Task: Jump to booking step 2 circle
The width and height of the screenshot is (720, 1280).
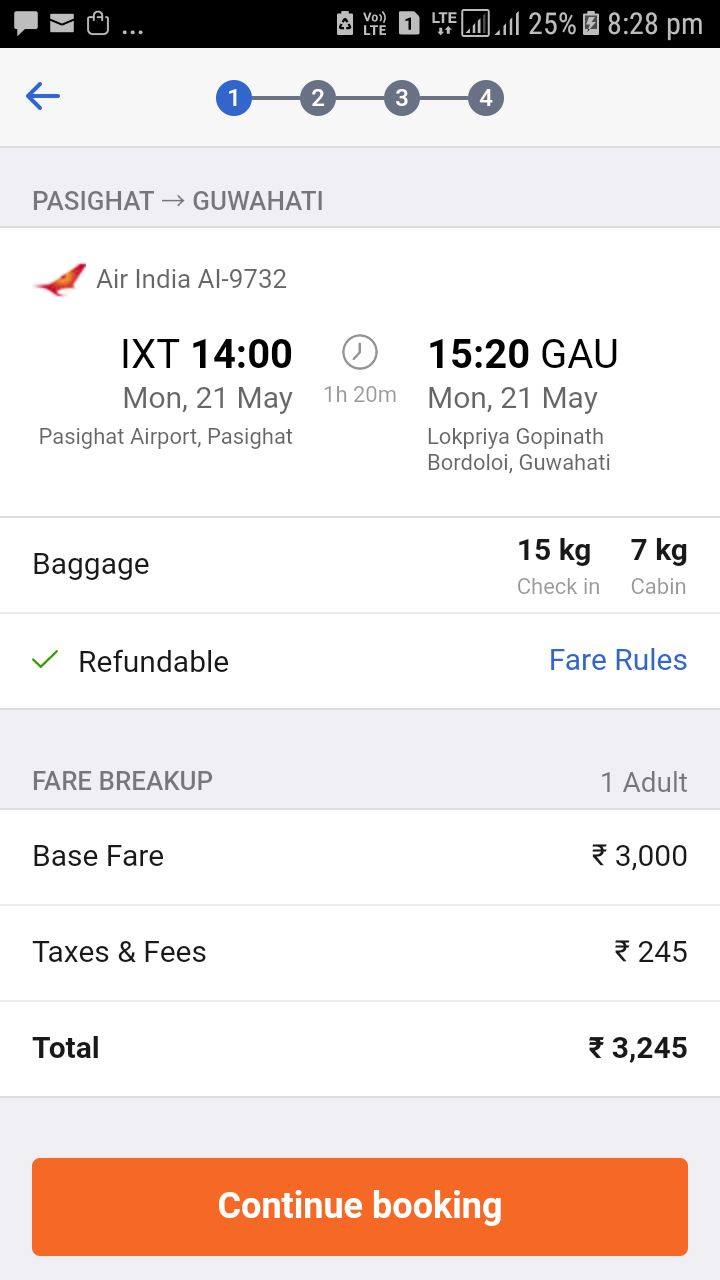Action: (x=317, y=98)
